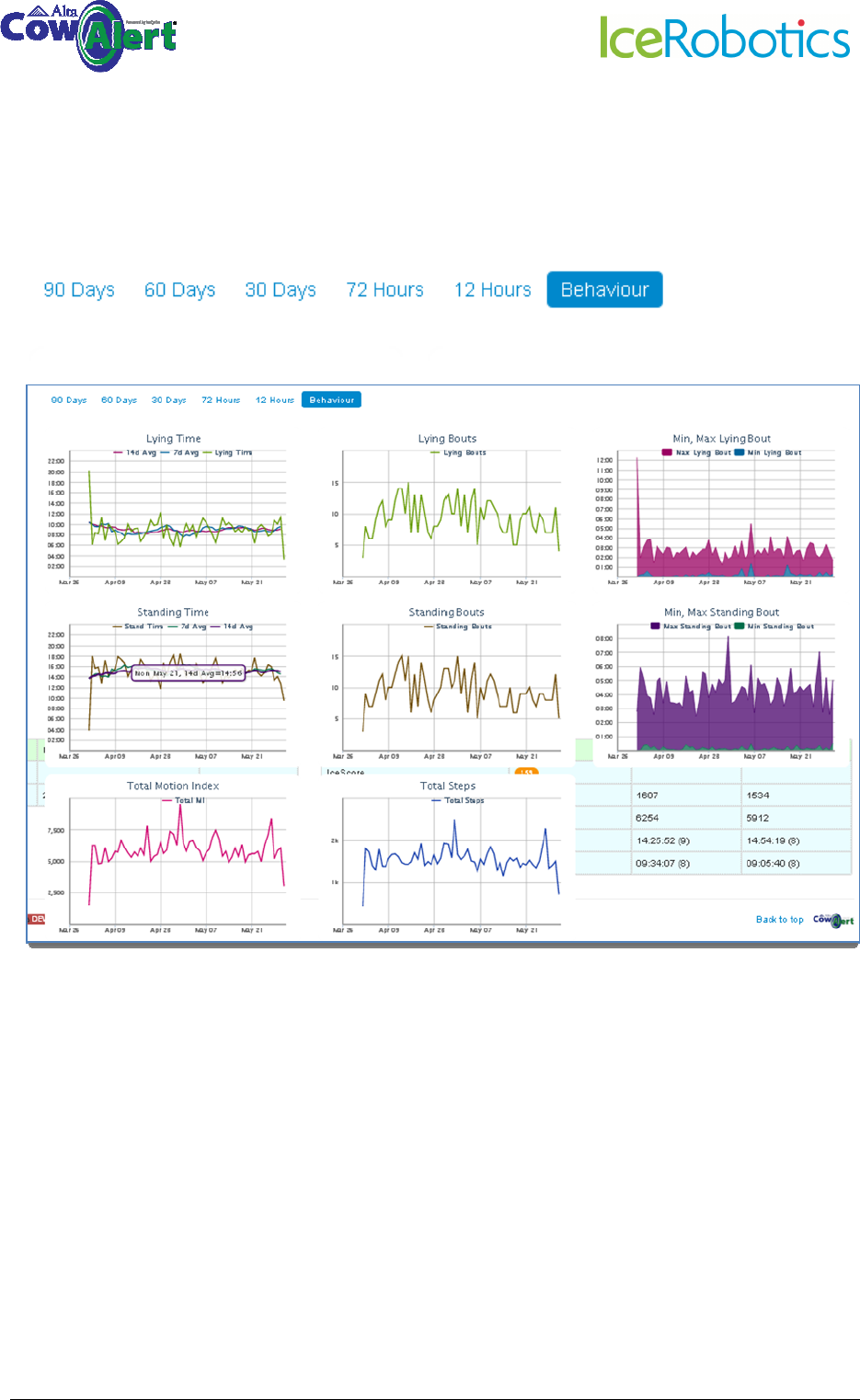
Task: Click the IceRobotics logo
Action: click(725, 39)
